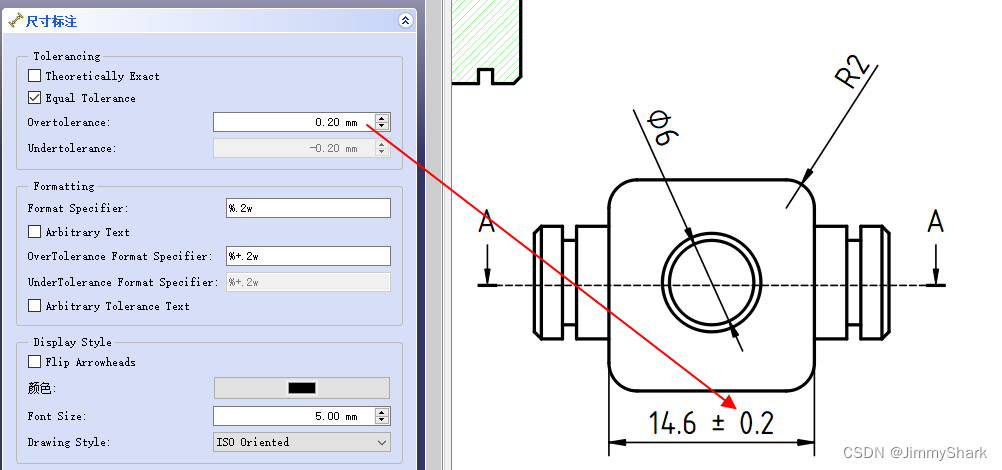The image size is (1002, 470).
Task: Enable the Arbitrary Tolerance Text checkbox
Action: coord(35,306)
